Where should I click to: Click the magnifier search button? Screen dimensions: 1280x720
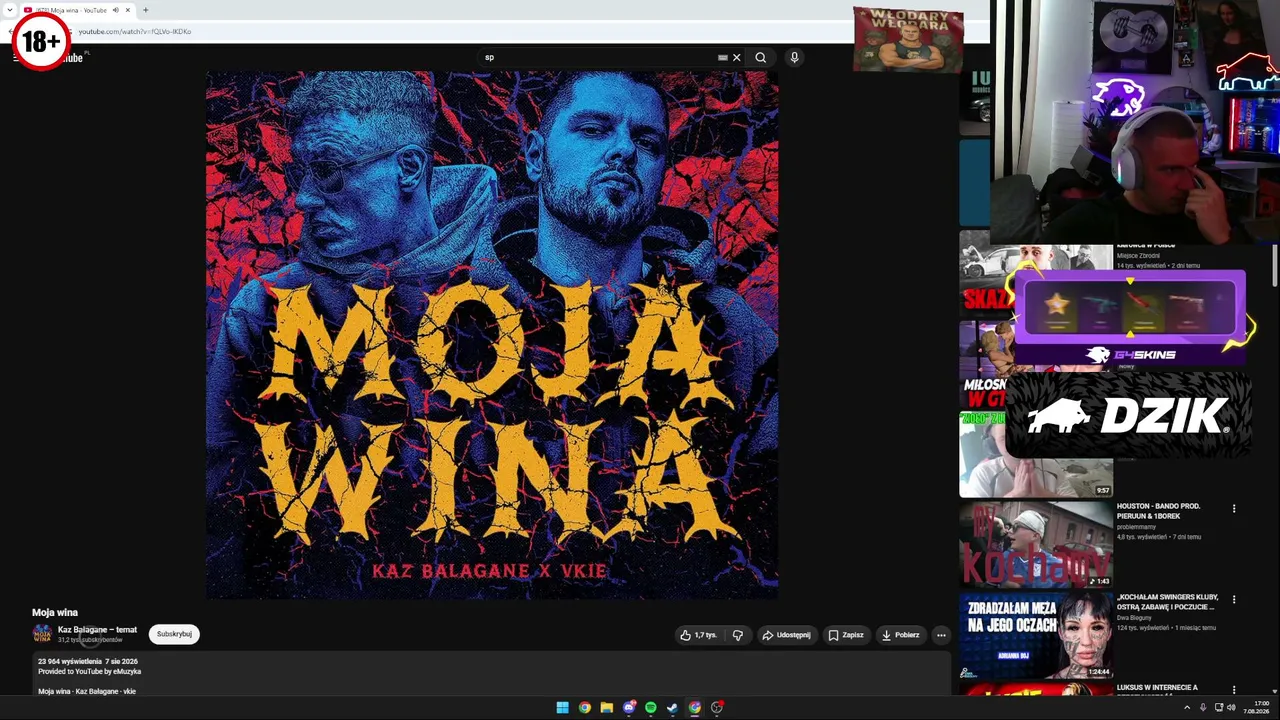[x=761, y=57]
